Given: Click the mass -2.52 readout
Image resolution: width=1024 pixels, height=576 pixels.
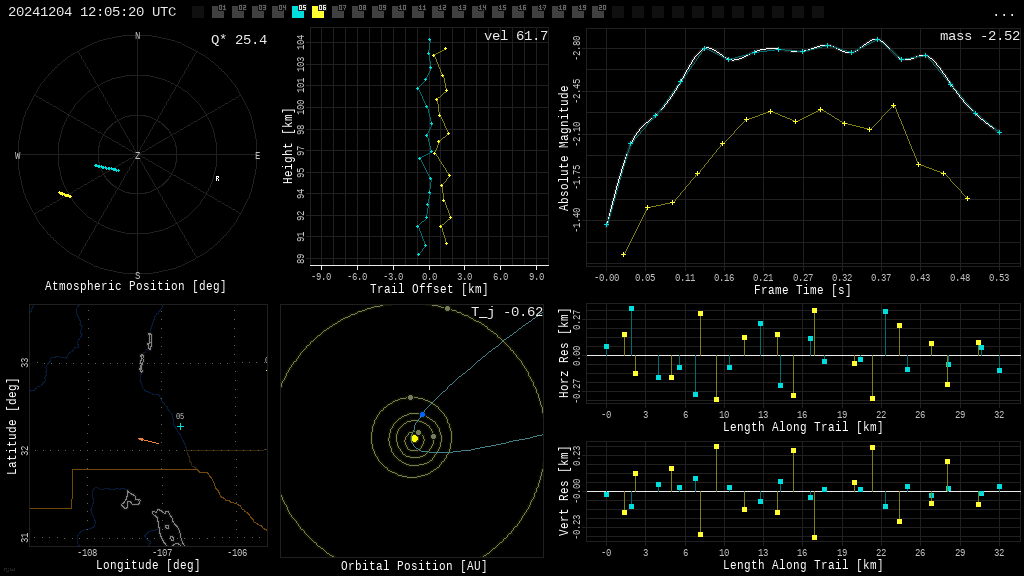Looking at the screenshot, I should click(x=980, y=36).
